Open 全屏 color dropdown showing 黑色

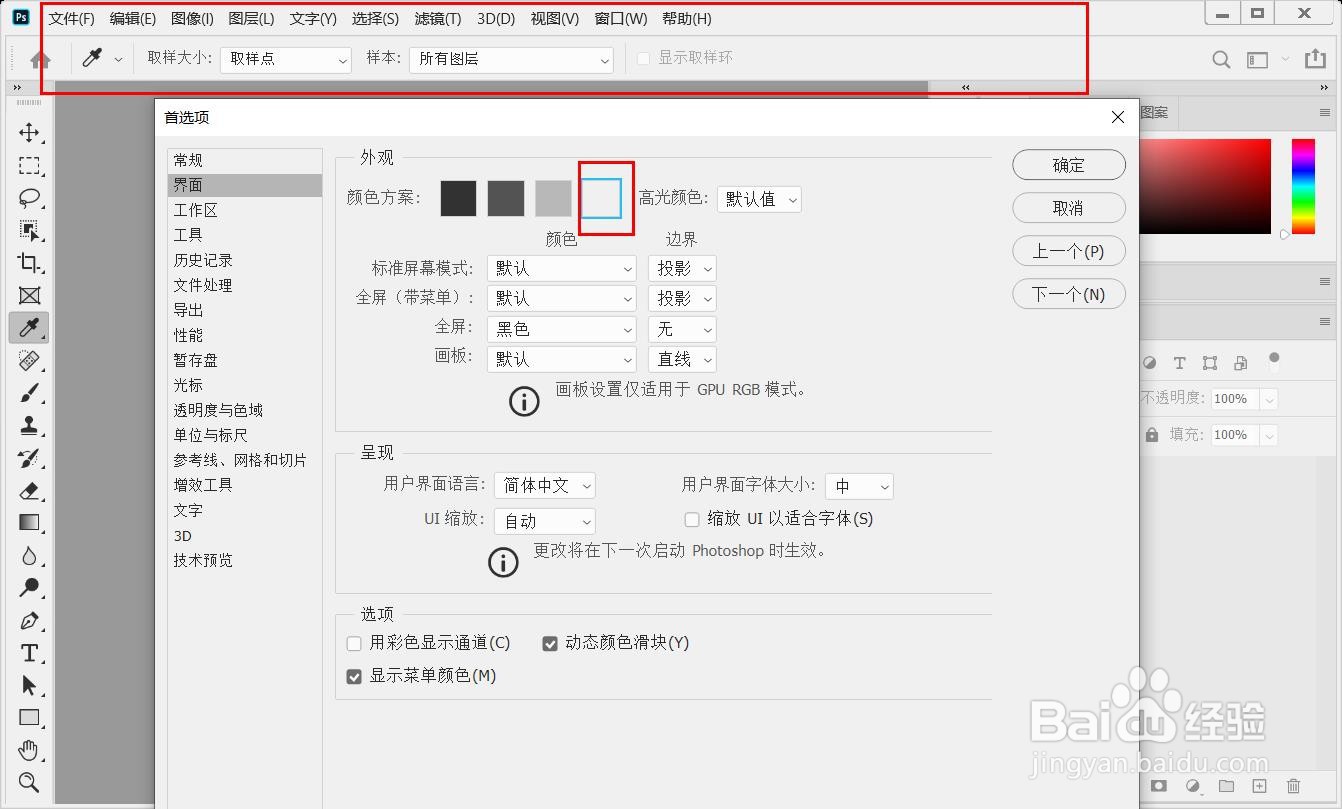[562, 328]
